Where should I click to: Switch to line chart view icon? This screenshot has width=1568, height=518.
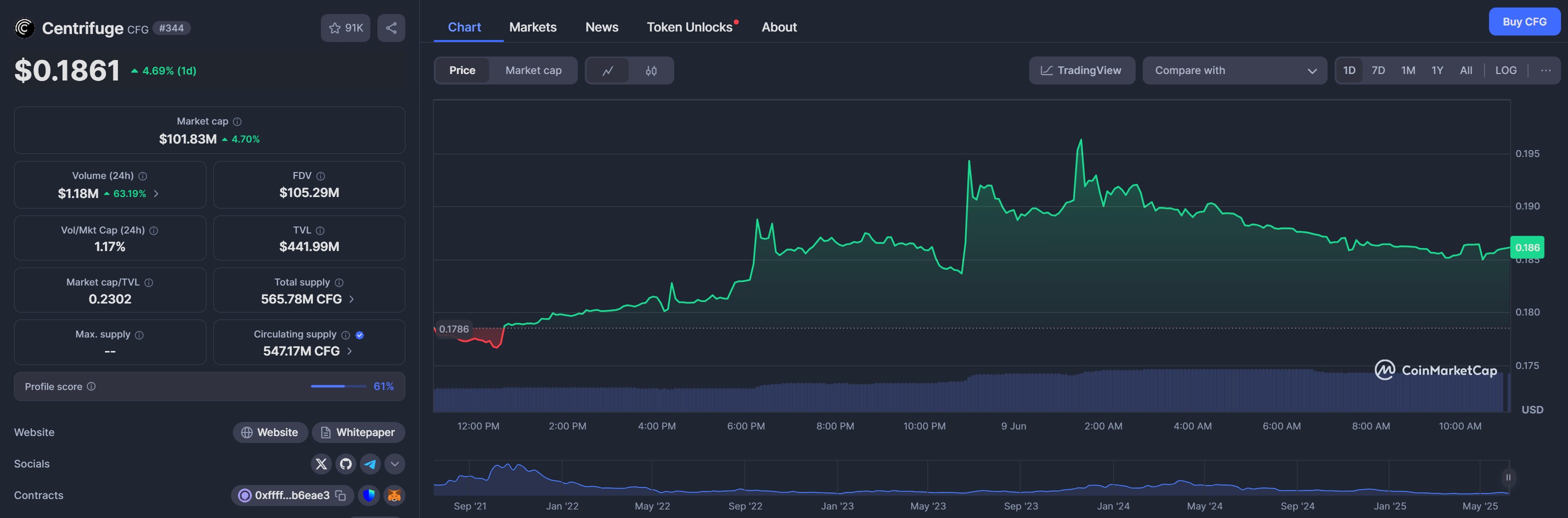[607, 70]
